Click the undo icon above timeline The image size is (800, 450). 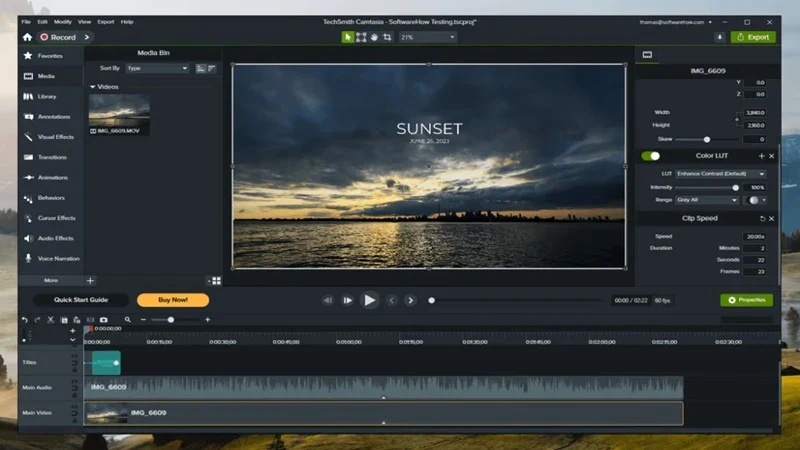(24, 320)
